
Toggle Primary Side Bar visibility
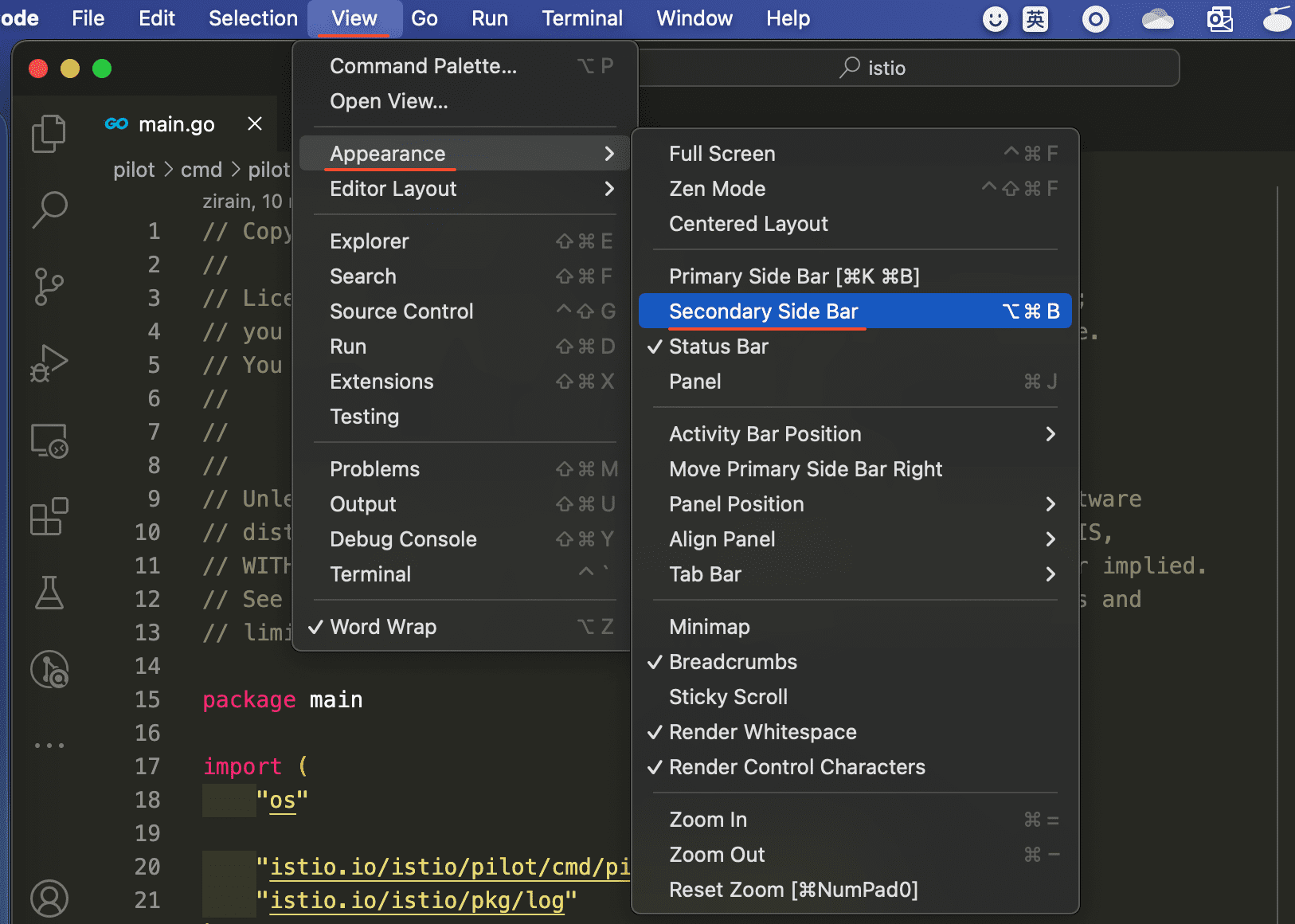coord(855,276)
